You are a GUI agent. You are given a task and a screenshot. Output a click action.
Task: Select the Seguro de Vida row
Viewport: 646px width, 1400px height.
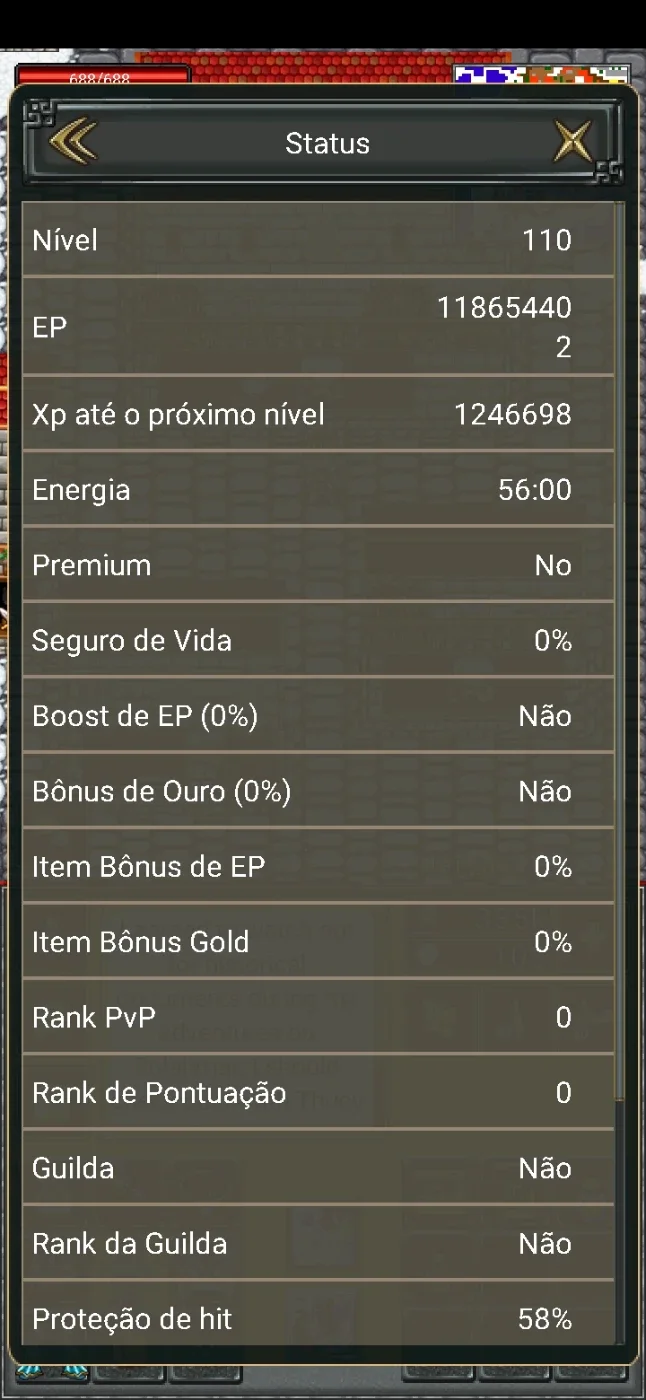point(318,640)
